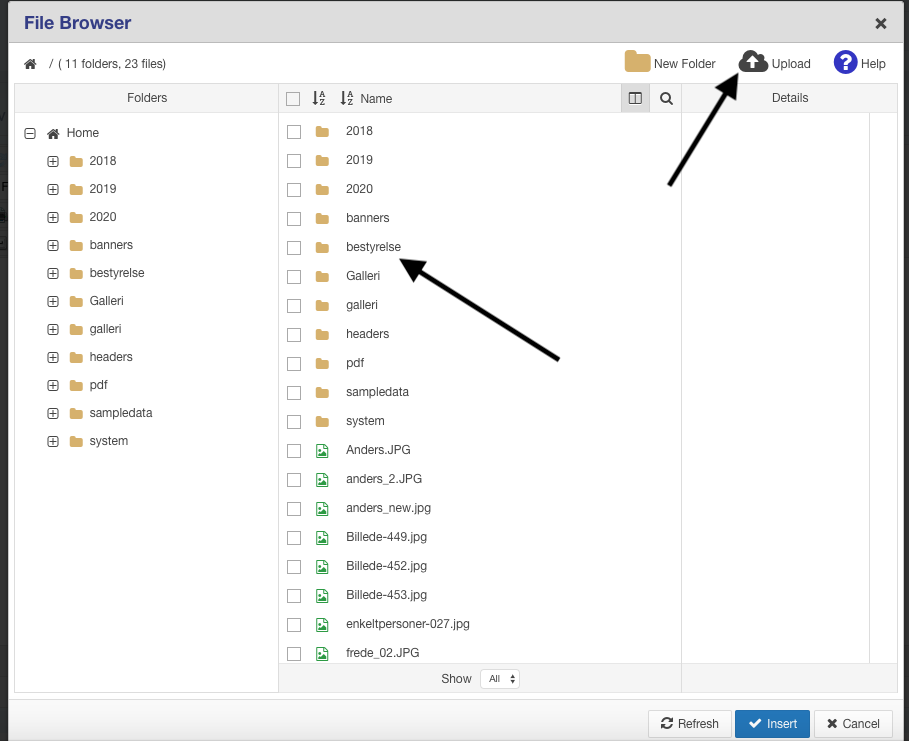Check the box next to bestyrelse folder
Viewport: 909px width, 741px height.
[x=294, y=247]
